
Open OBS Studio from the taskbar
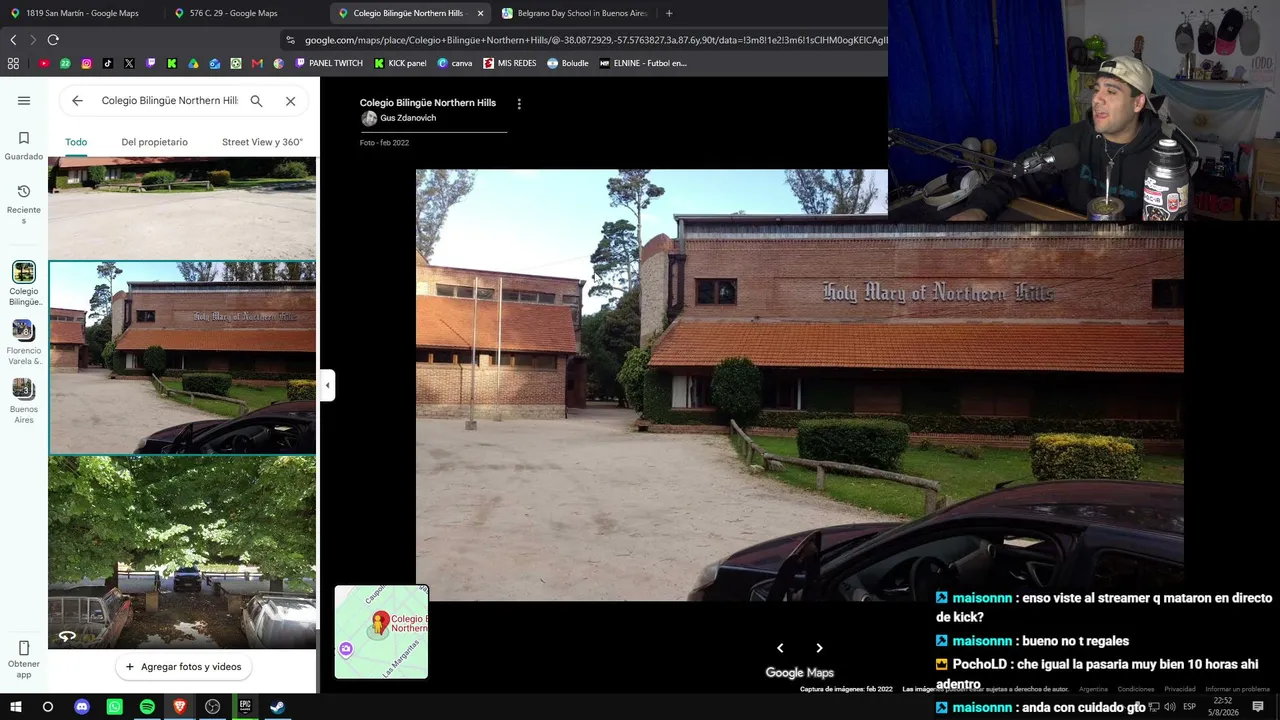tap(212, 707)
